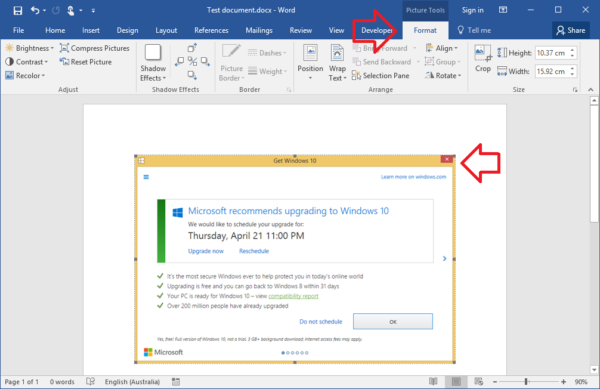Toggle the Shadow Effects on/off center button
Image resolution: width=600 pixels, height=389 pixels.
tap(192, 61)
